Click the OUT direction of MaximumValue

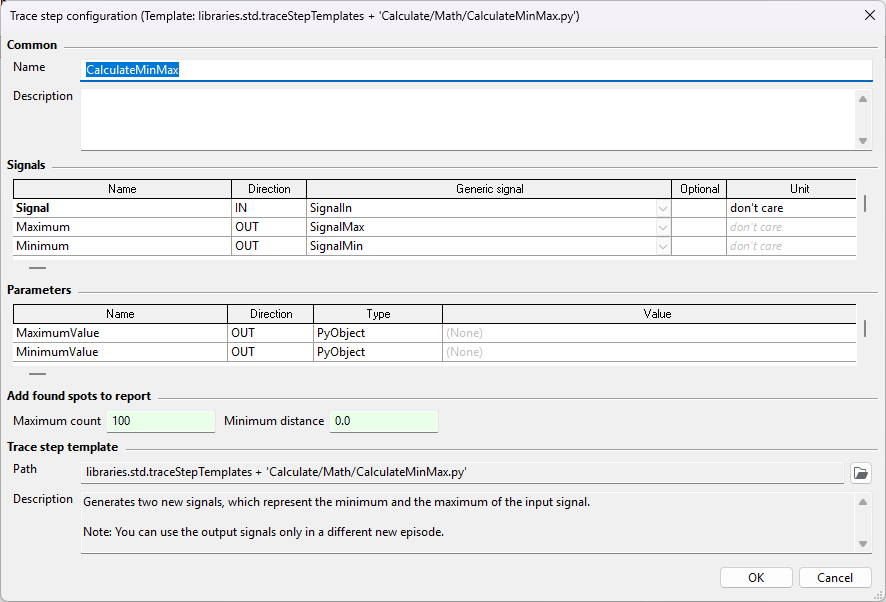click(x=271, y=333)
